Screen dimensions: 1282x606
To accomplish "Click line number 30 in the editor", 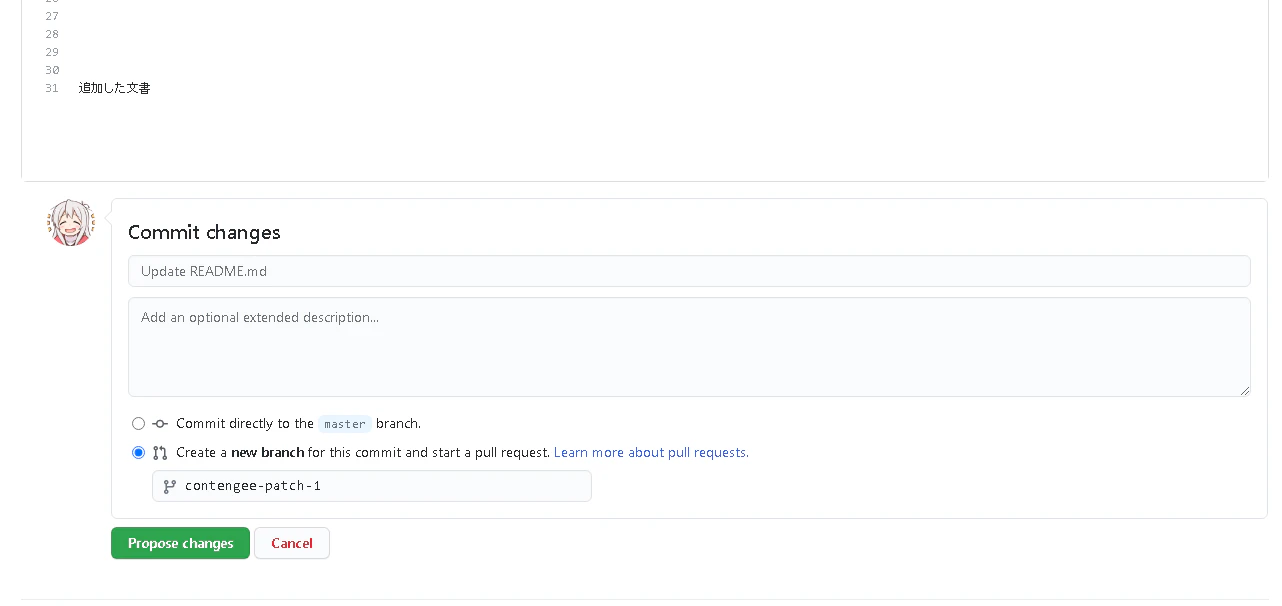I will pos(52,70).
